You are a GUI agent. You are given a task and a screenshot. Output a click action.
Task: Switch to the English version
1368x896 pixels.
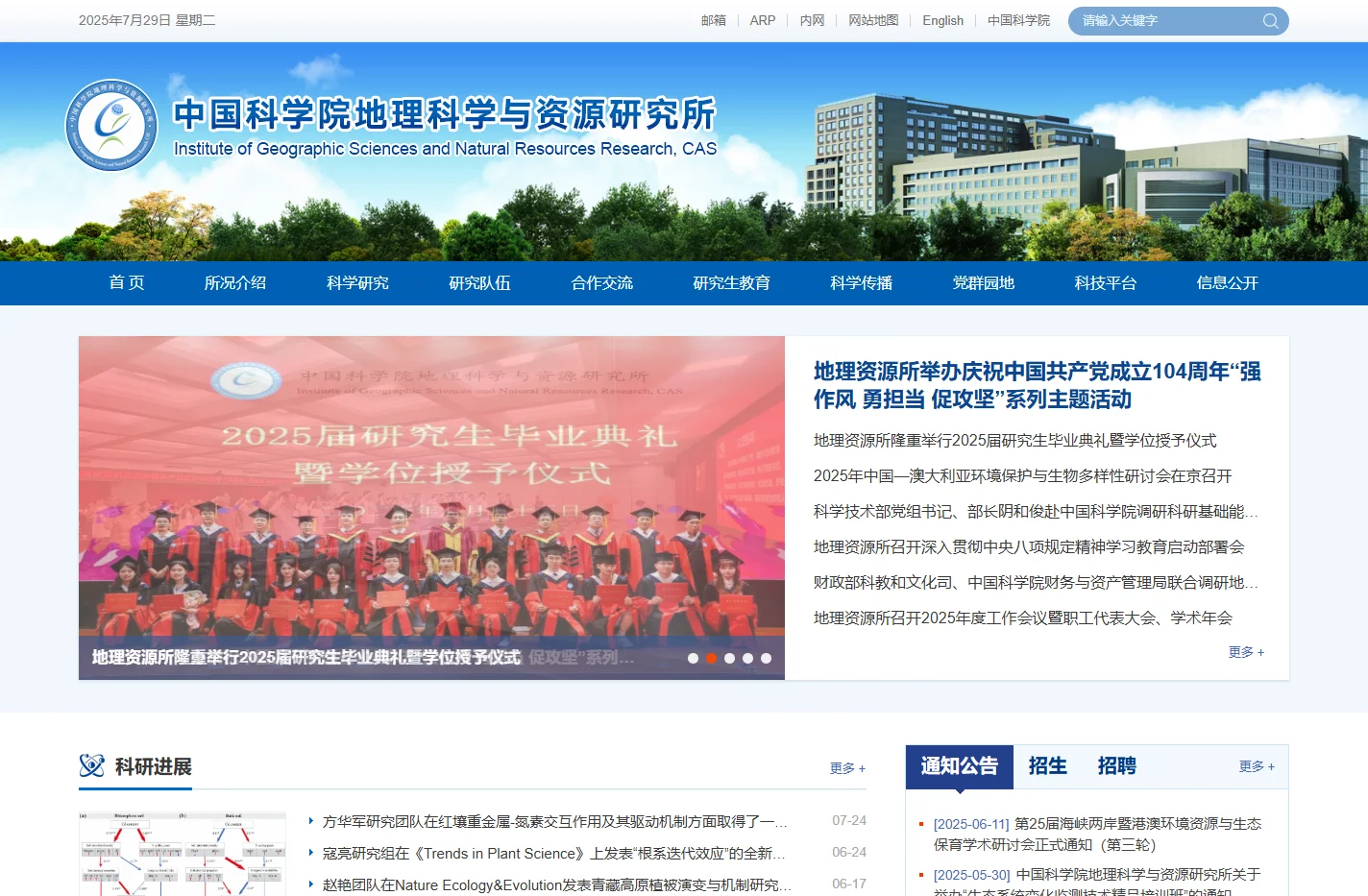click(x=943, y=20)
